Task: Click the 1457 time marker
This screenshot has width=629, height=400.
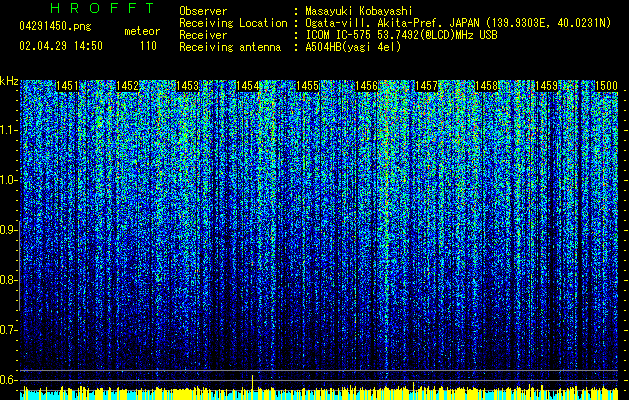Action: (426, 86)
